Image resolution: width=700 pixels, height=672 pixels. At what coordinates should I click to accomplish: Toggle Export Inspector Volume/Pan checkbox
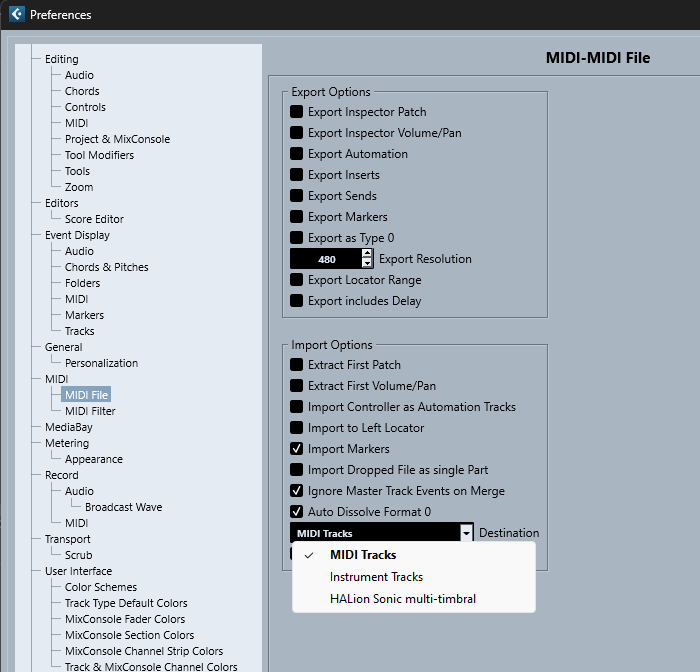tap(296, 133)
